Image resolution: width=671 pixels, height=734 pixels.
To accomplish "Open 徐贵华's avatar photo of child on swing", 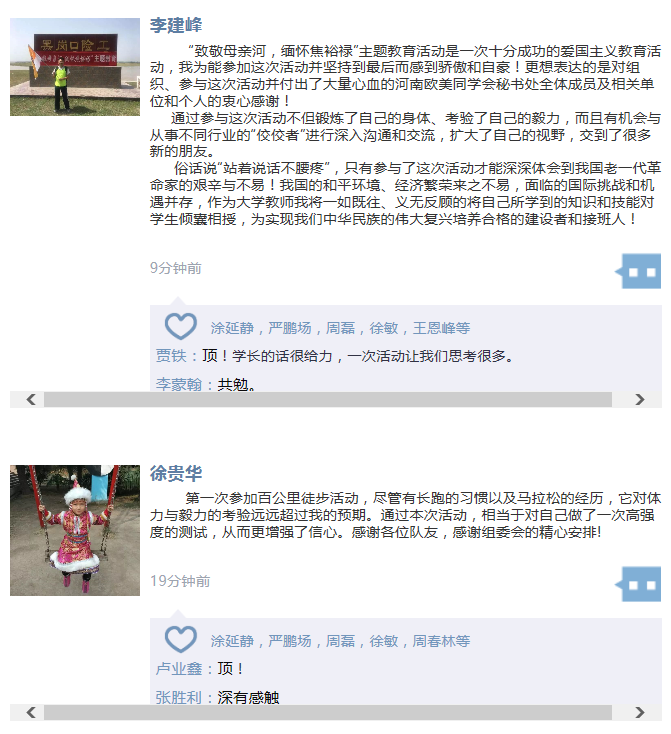I will click(x=75, y=530).
